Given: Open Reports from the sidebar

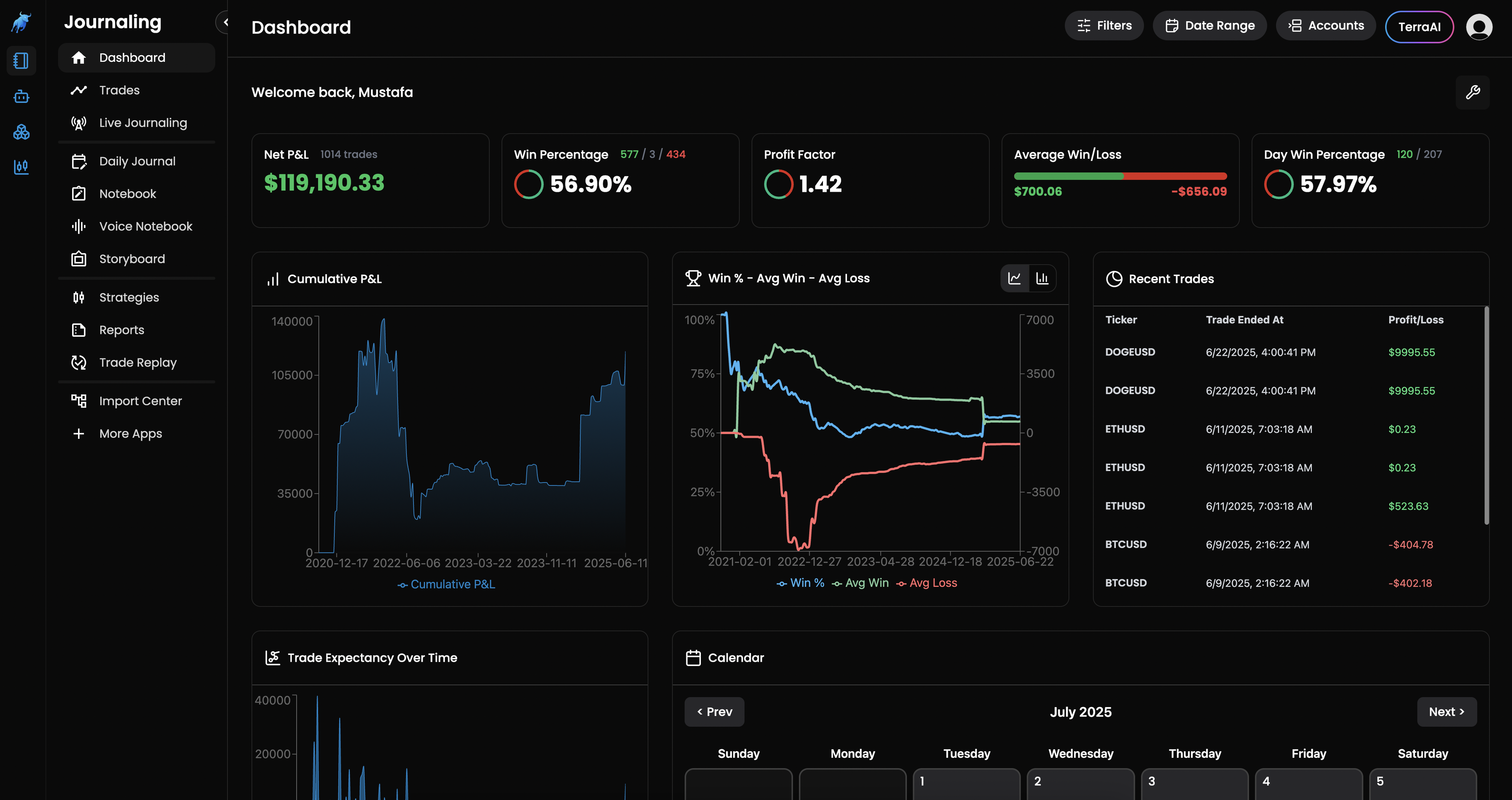Looking at the screenshot, I should point(122,330).
